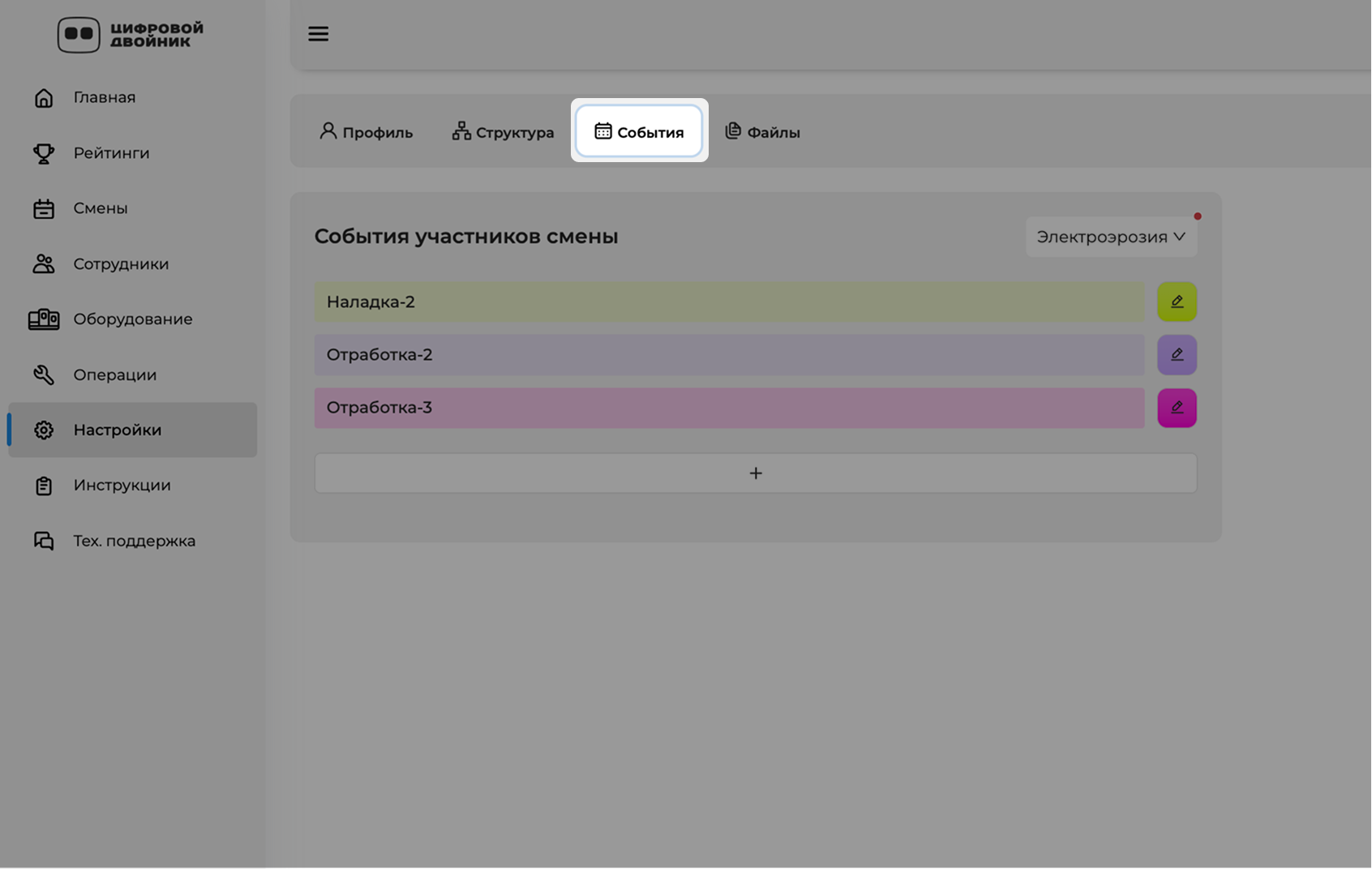Open Операции via the wrench icon
This screenshot has height=869, width=1372.
44,375
